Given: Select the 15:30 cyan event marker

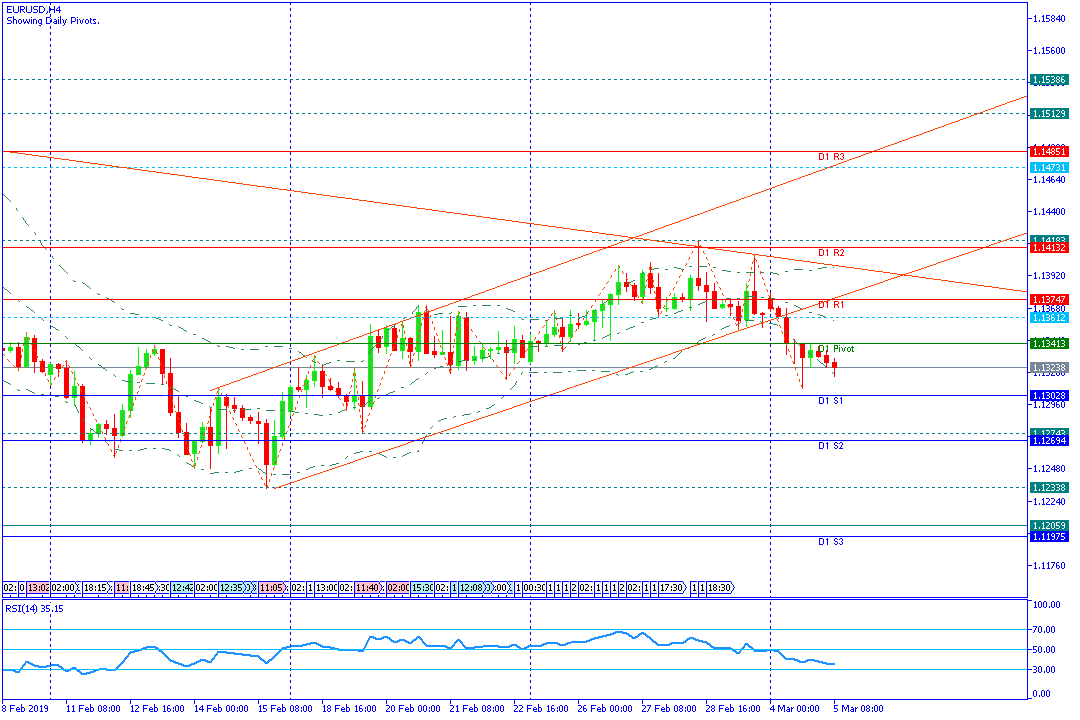Looking at the screenshot, I should (x=422, y=588).
